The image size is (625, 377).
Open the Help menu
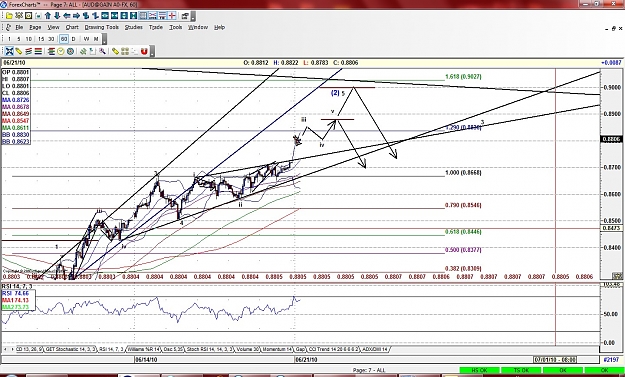[x=220, y=27]
